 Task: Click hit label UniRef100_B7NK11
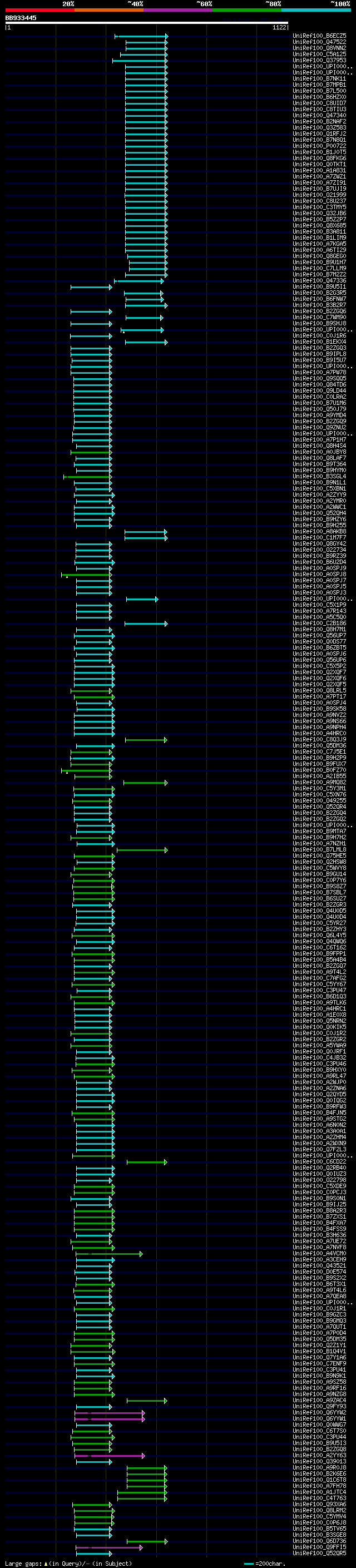tap(319, 78)
